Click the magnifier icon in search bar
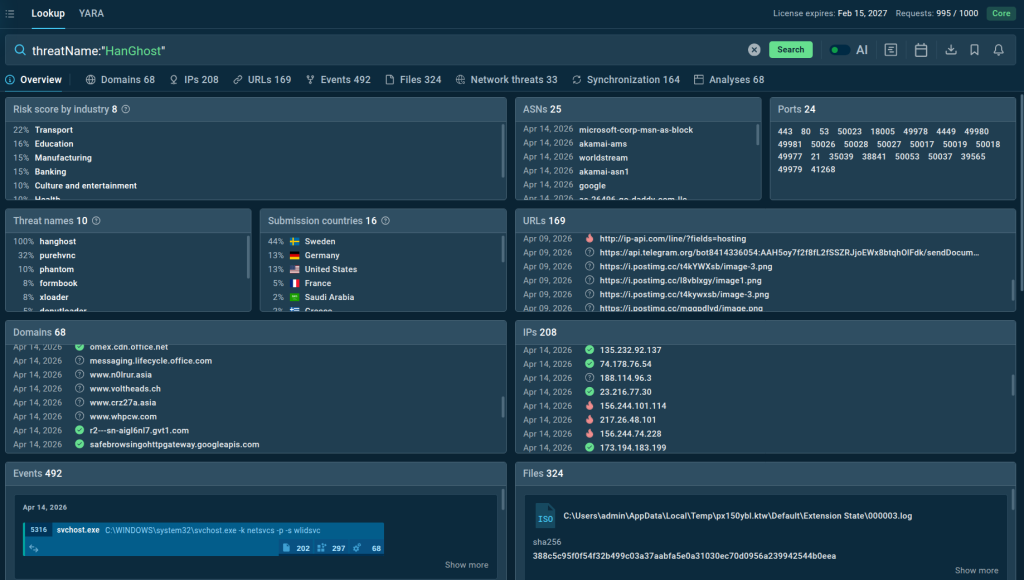 (x=21, y=48)
